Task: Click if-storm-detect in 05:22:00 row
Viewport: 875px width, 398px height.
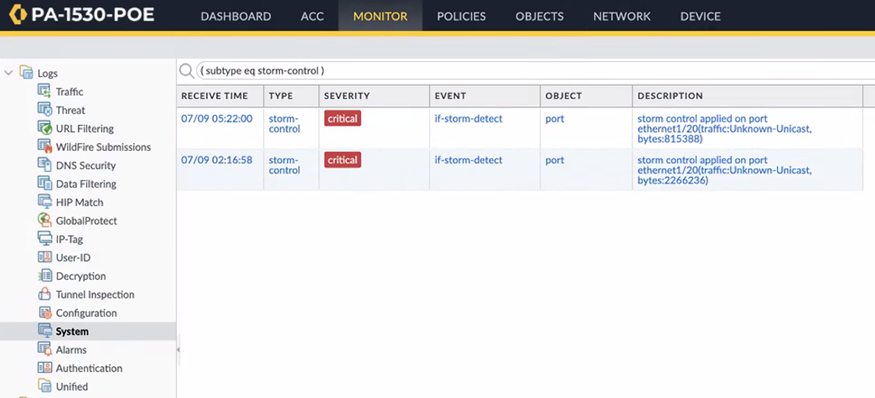Action: point(468,118)
